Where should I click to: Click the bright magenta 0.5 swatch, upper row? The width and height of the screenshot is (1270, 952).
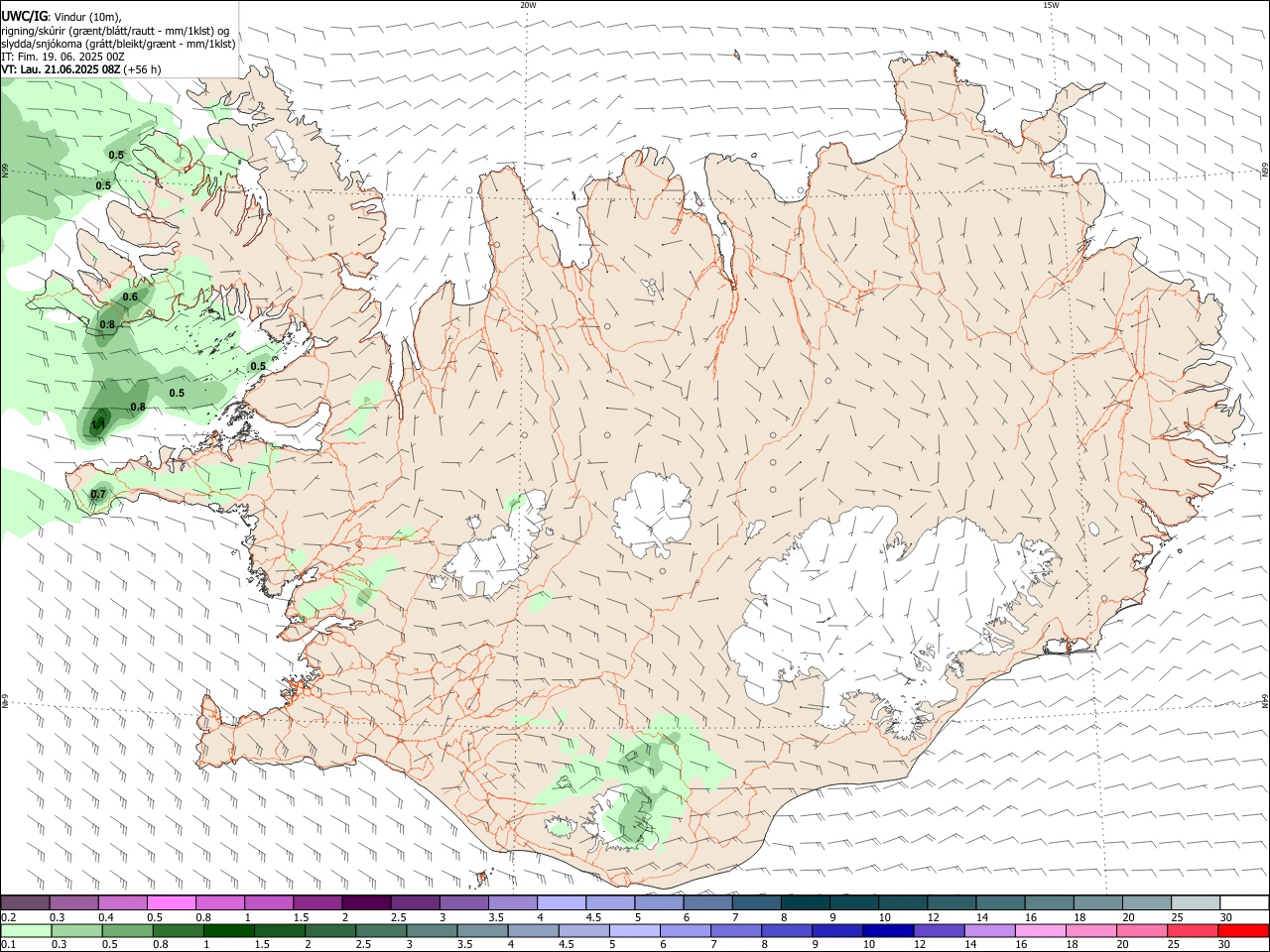click(172, 903)
